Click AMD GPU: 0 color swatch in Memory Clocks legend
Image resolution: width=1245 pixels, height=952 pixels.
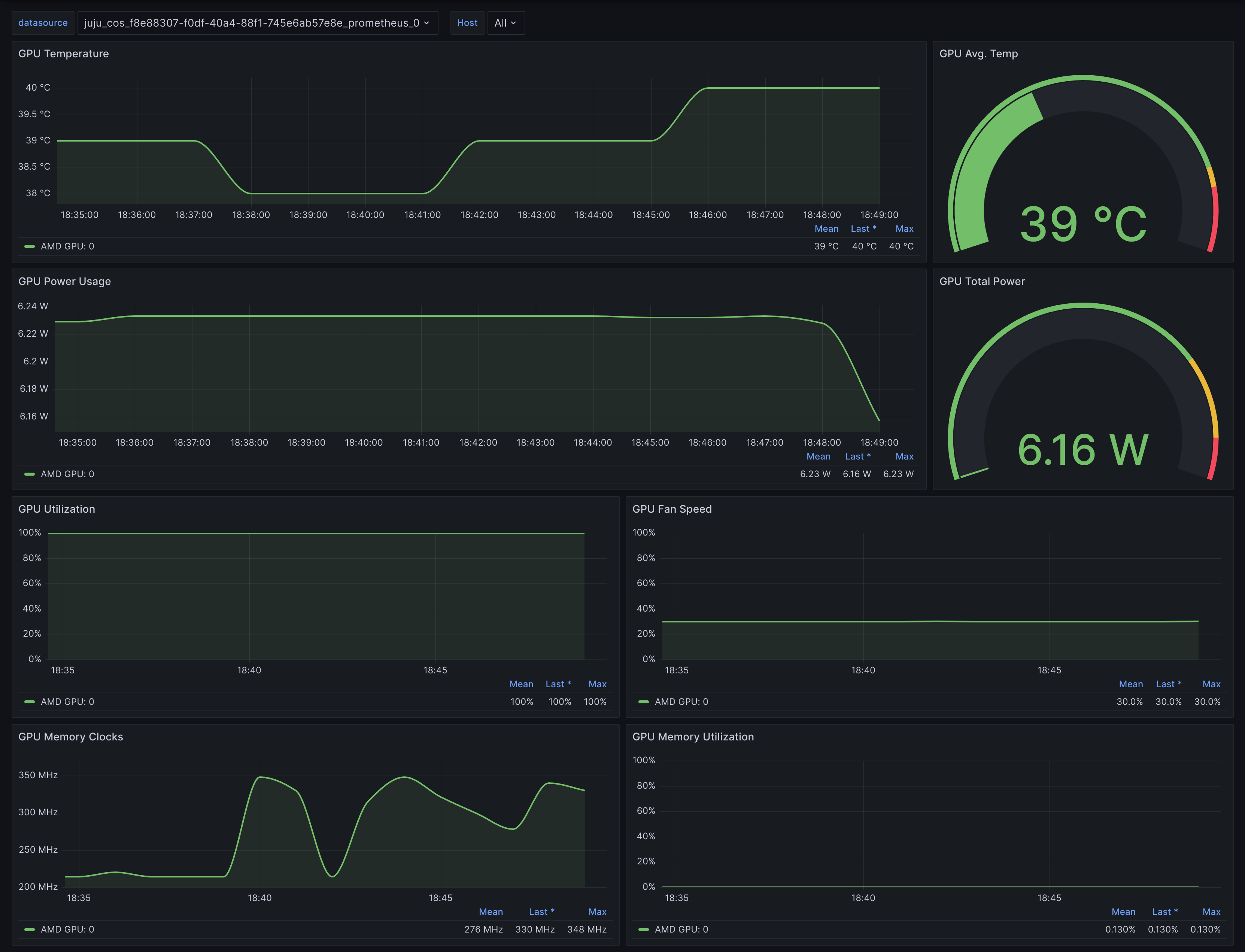(x=30, y=930)
